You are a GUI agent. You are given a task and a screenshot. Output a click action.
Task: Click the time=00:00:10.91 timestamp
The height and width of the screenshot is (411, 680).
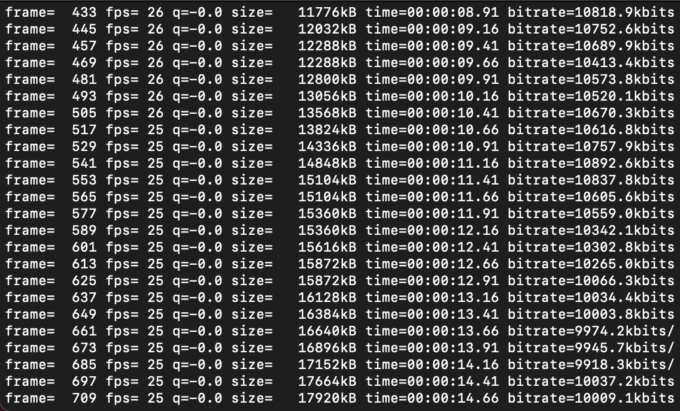(x=432, y=147)
